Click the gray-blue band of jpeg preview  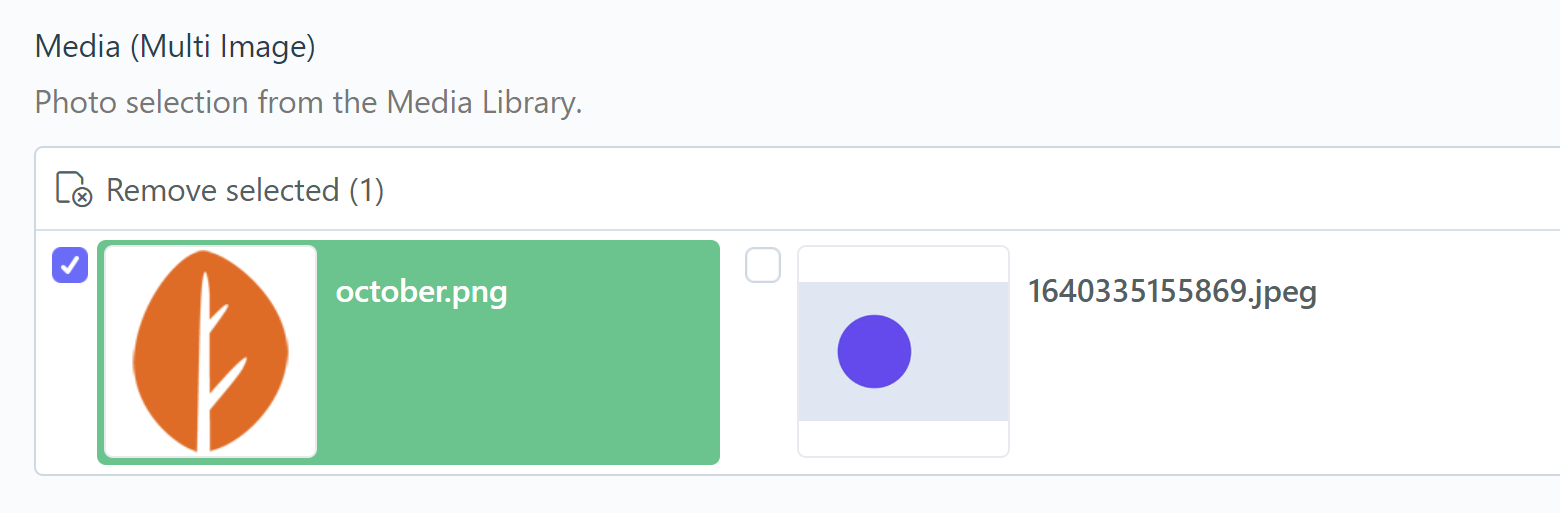960,352
